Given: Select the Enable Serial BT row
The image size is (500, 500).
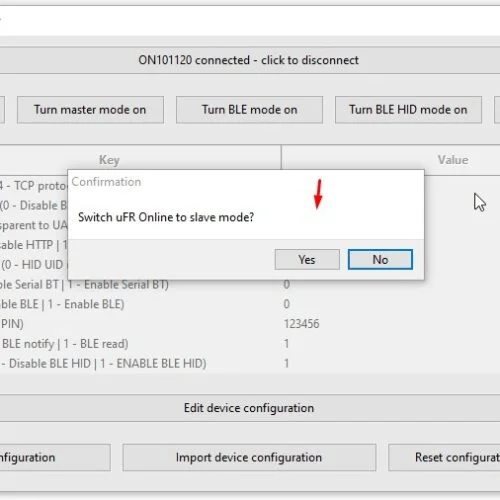Looking at the screenshot, I should (x=250, y=284).
